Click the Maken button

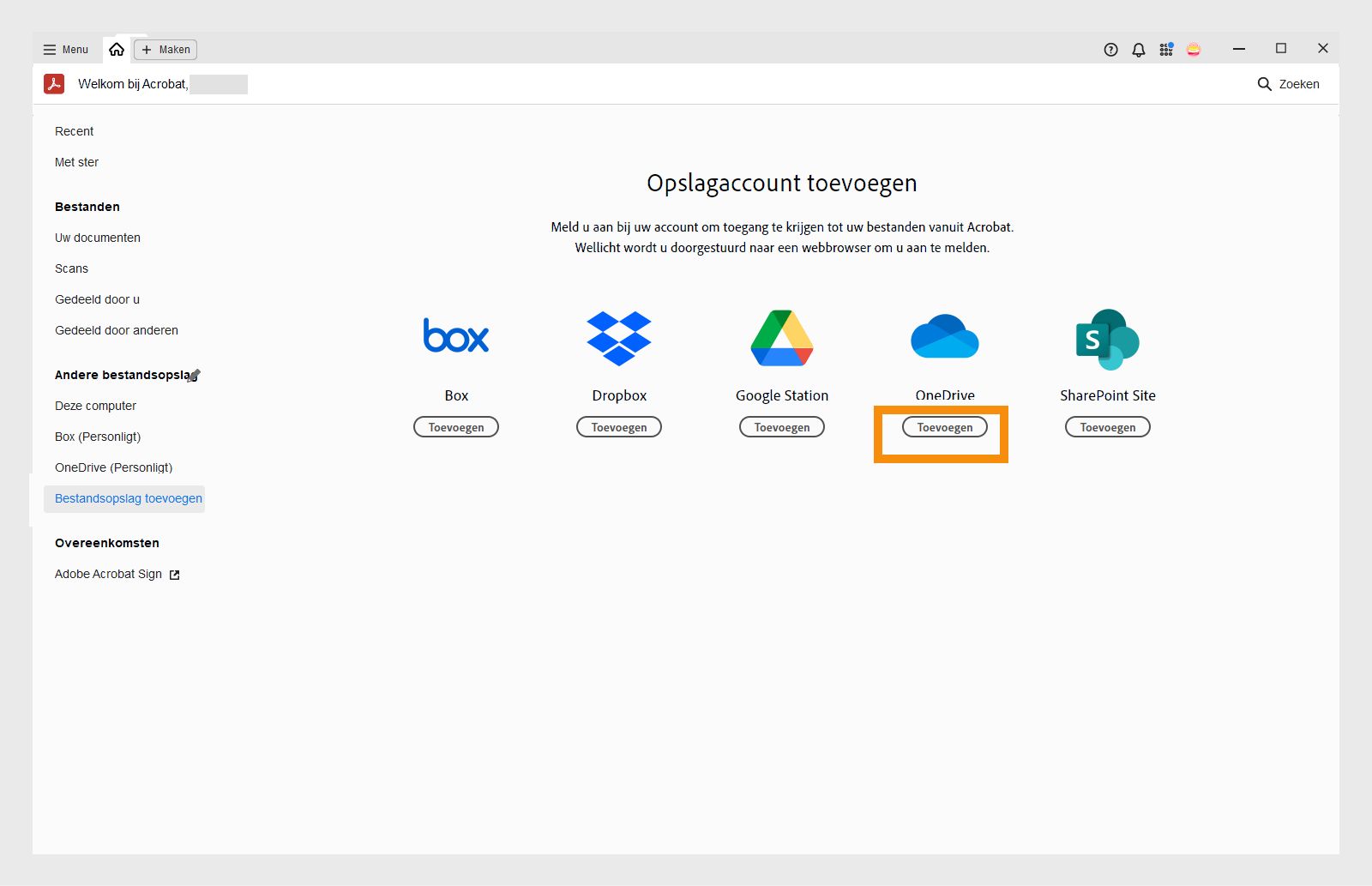coord(165,49)
